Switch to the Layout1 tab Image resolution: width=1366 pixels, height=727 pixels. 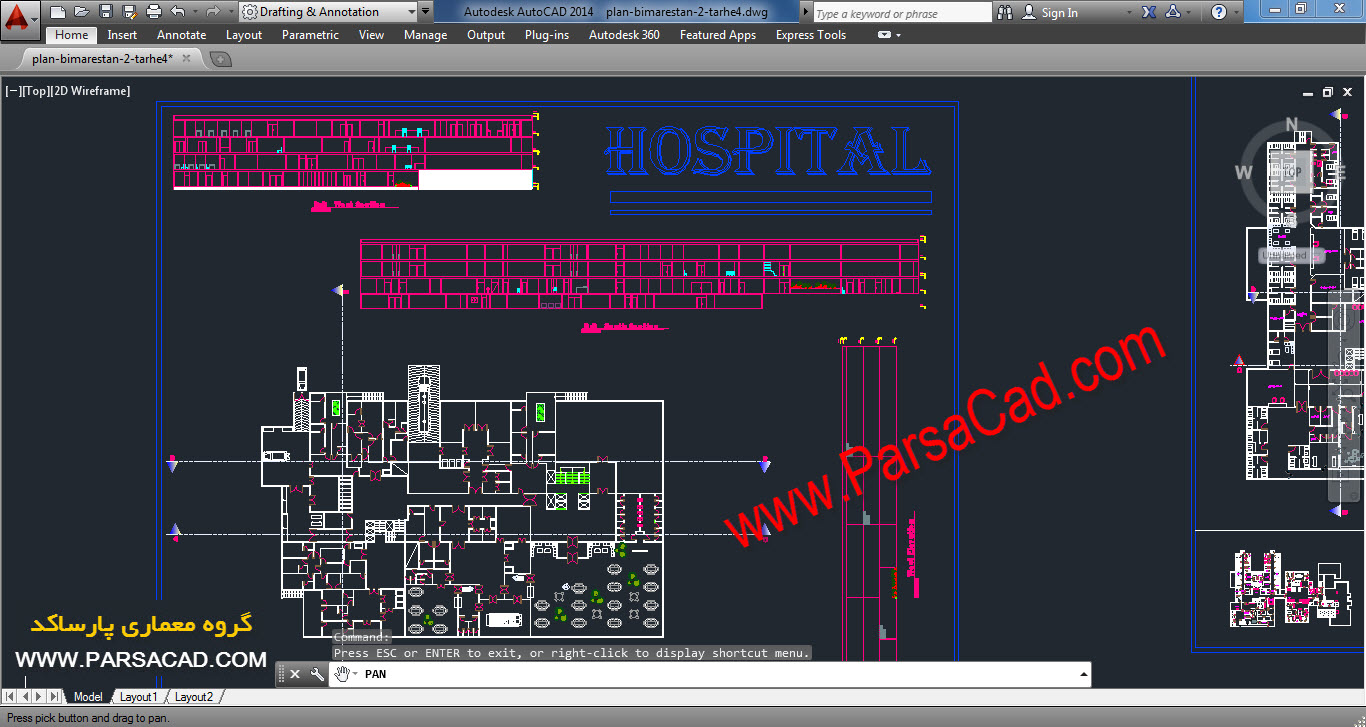tap(139, 697)
